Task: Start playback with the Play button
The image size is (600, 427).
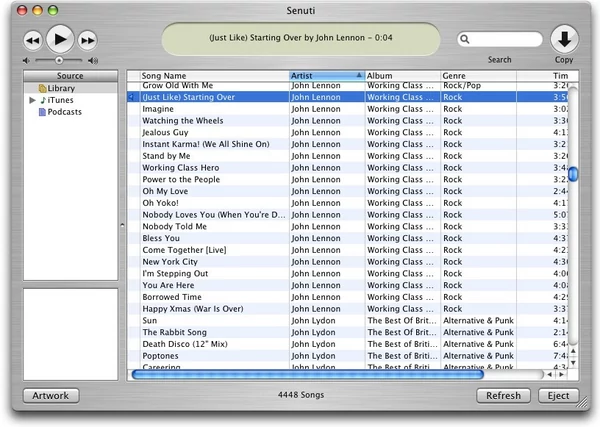Action: tap(60, 39)
